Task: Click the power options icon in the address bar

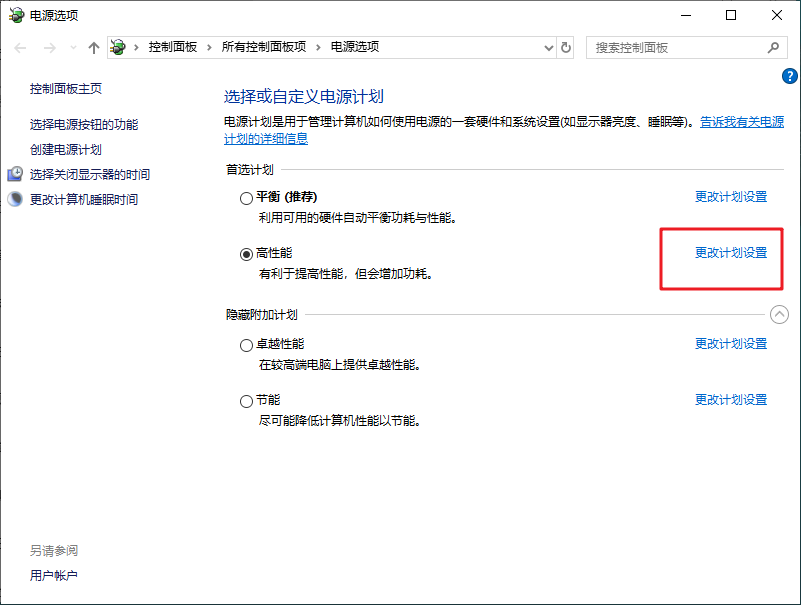Action: click(118, 48)
